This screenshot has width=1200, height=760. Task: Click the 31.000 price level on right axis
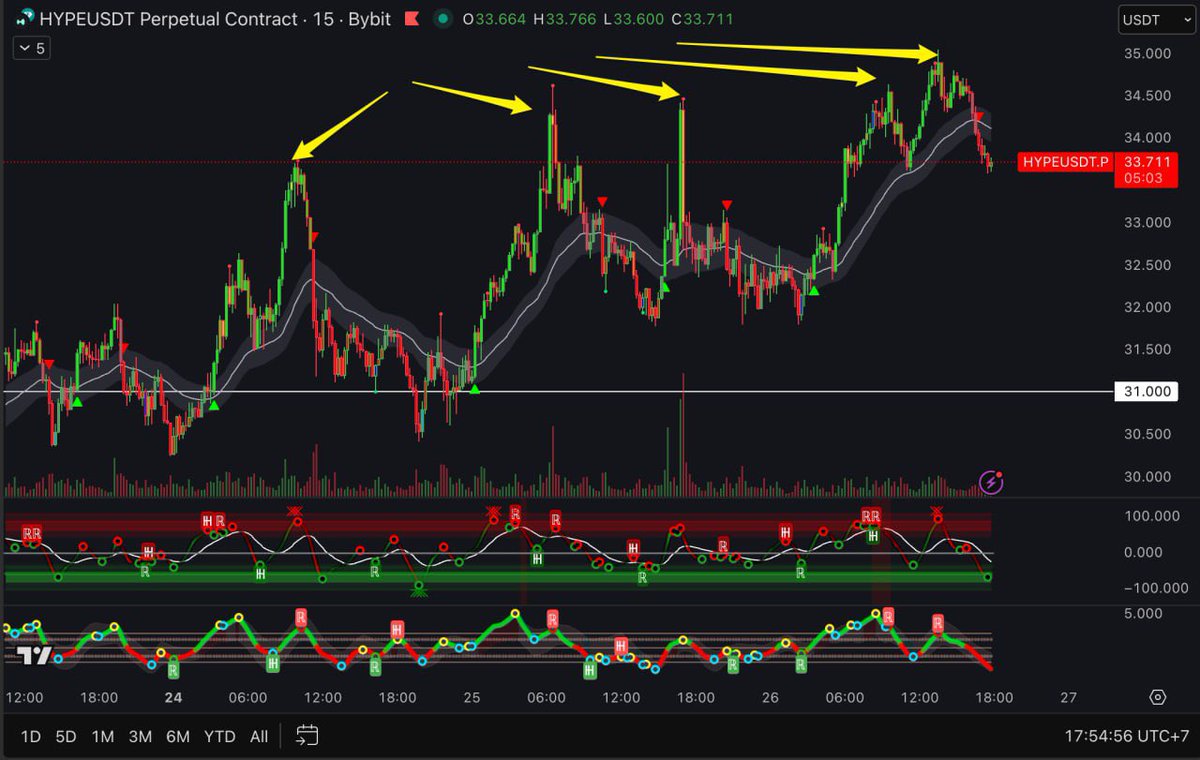point(1146,391)
